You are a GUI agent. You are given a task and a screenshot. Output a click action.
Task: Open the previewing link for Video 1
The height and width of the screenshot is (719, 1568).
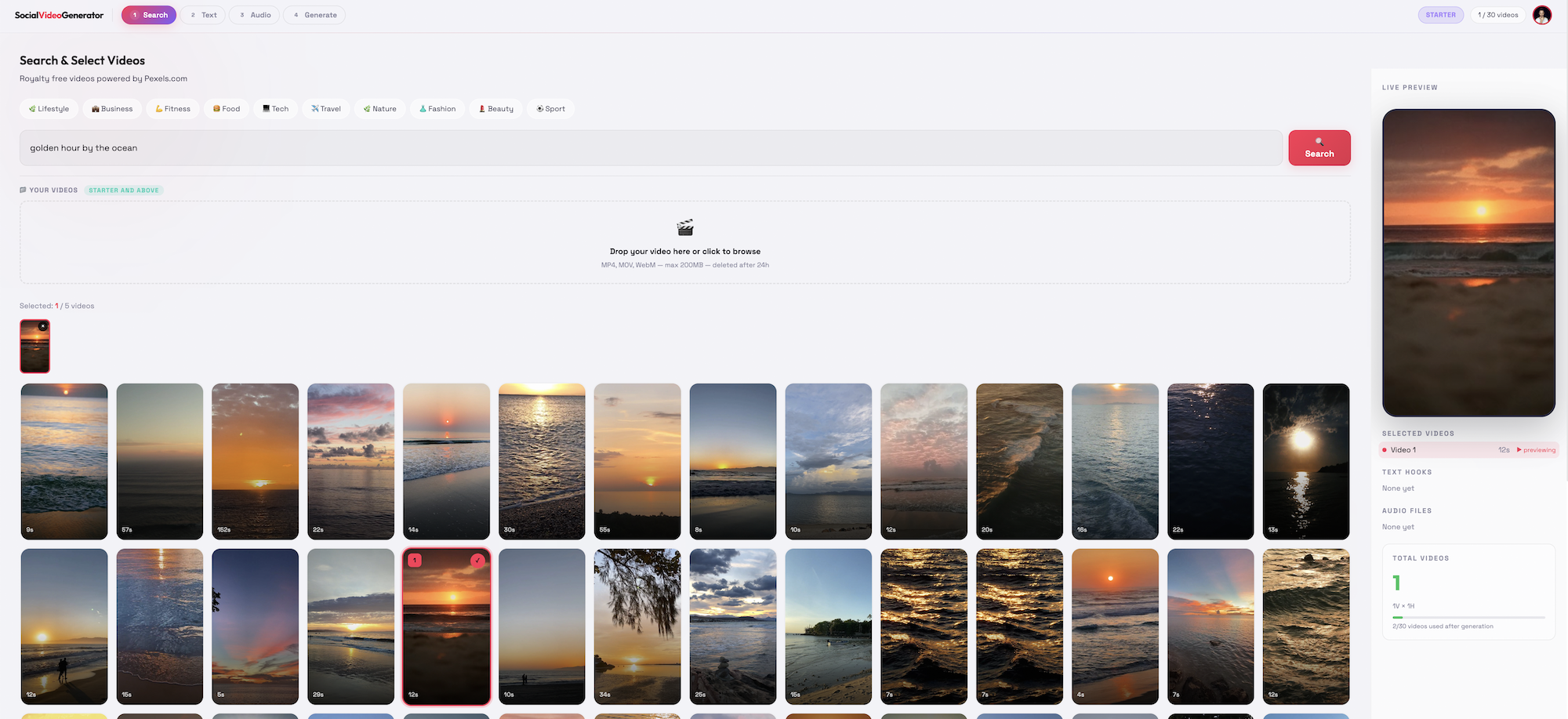(1536, 449)
